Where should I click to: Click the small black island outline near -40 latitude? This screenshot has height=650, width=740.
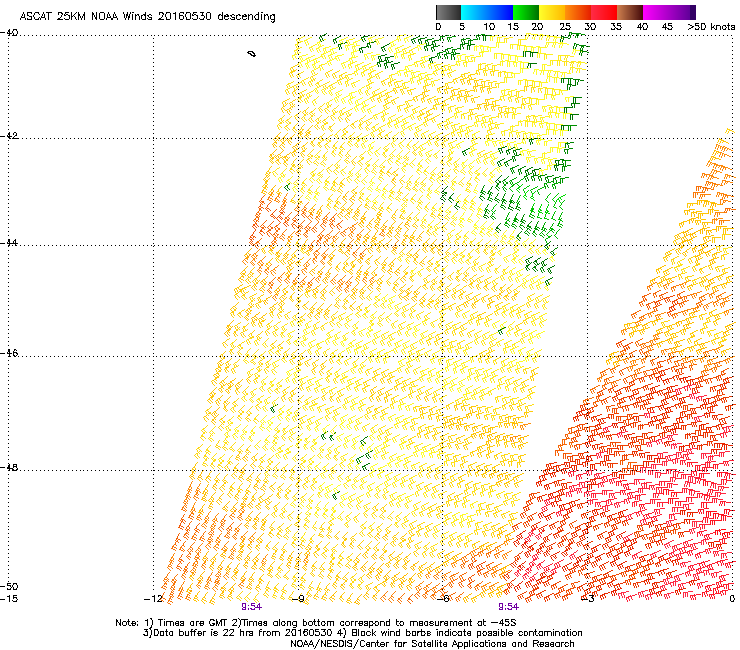[252, 54]
